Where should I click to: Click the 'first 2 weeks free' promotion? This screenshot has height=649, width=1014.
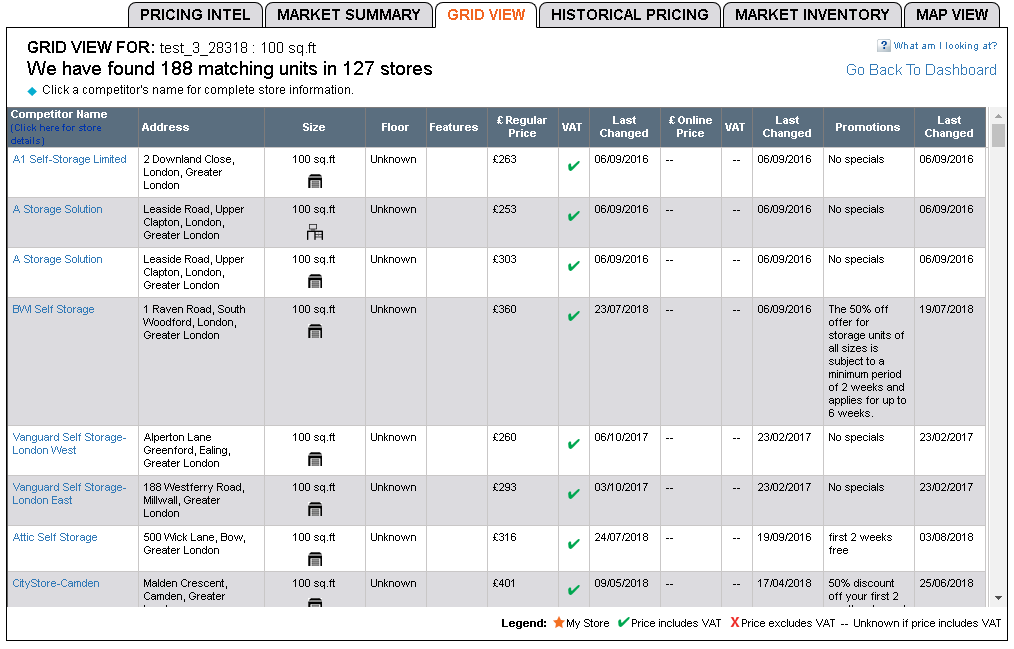860,543
